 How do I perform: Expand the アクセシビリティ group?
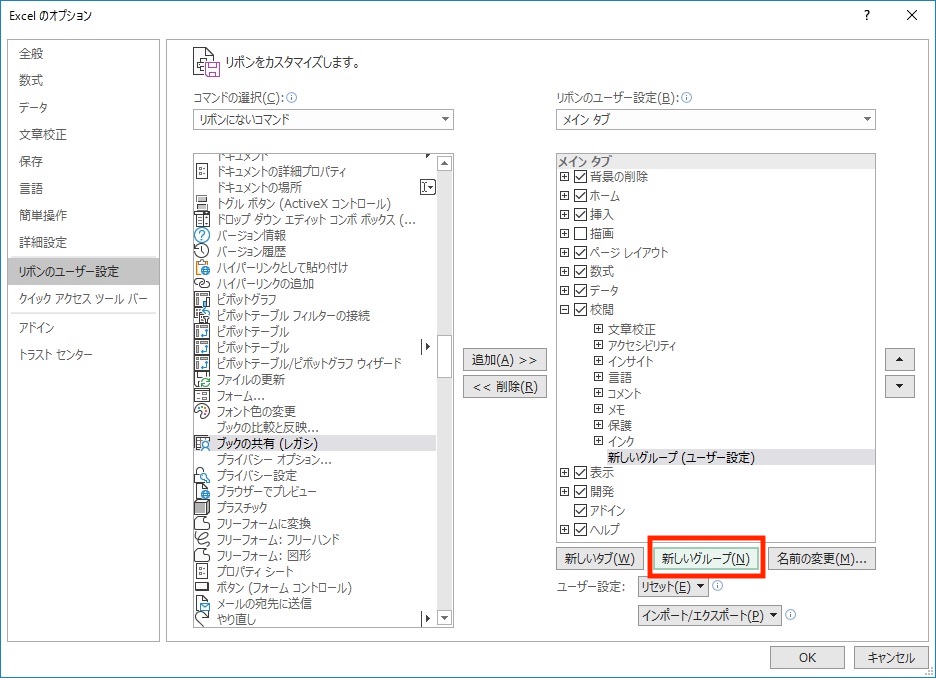598,345
